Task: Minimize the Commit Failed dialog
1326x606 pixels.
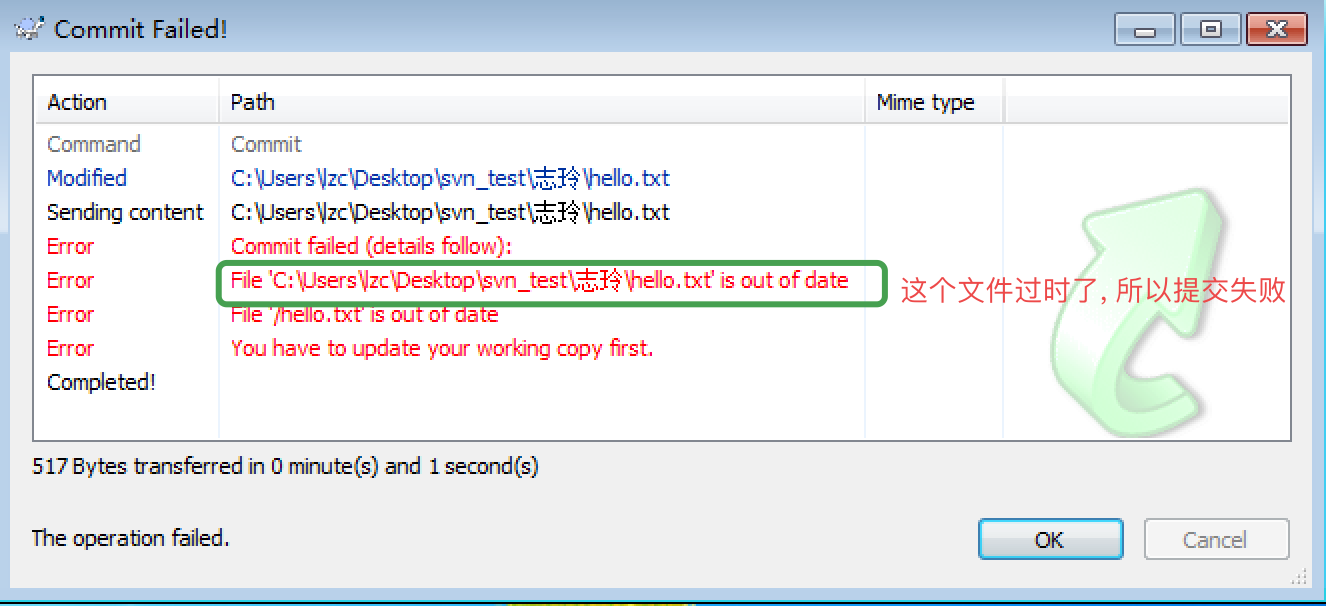Action: click(1145, 29)
